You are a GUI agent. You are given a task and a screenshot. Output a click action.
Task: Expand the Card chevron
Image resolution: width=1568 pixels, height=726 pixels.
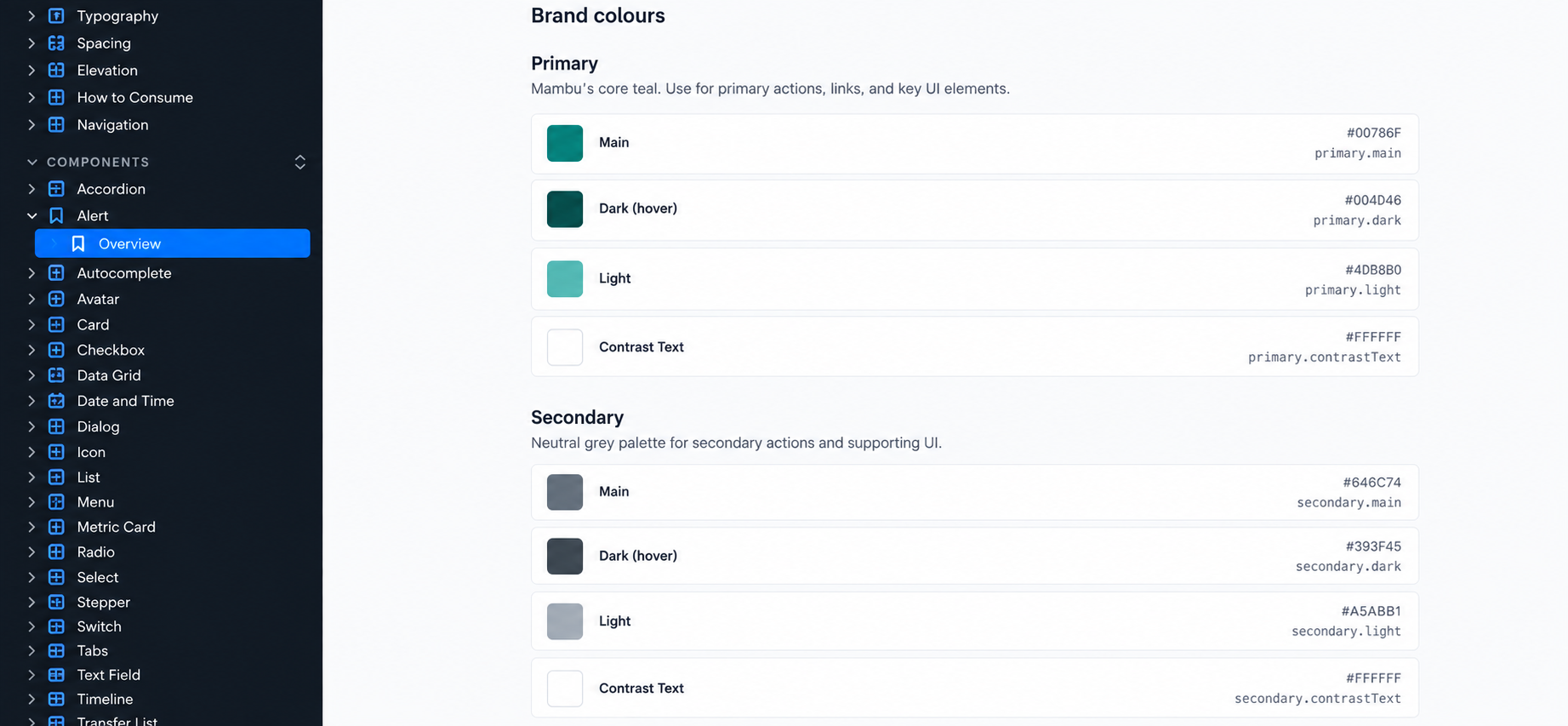[x=32, y=325]
